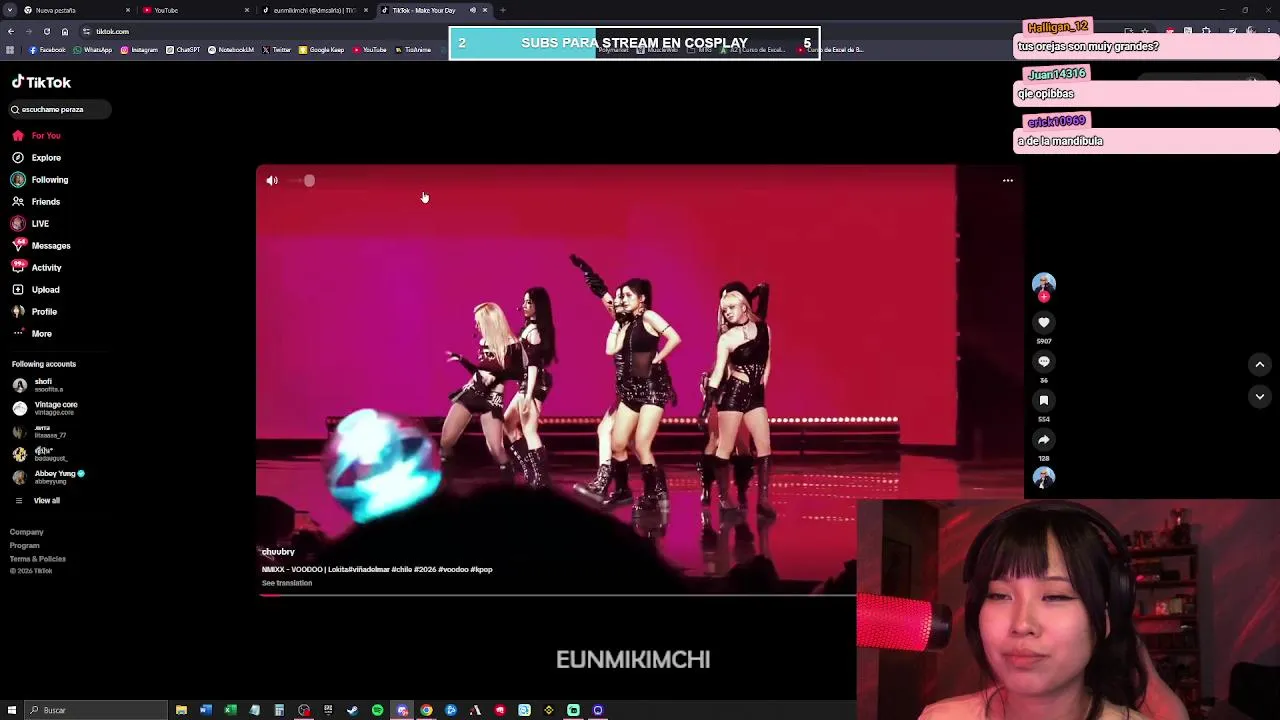The width and height of the screenshot is (1280, 720).
Task: Click the TikTok logo
Action: 42,82
